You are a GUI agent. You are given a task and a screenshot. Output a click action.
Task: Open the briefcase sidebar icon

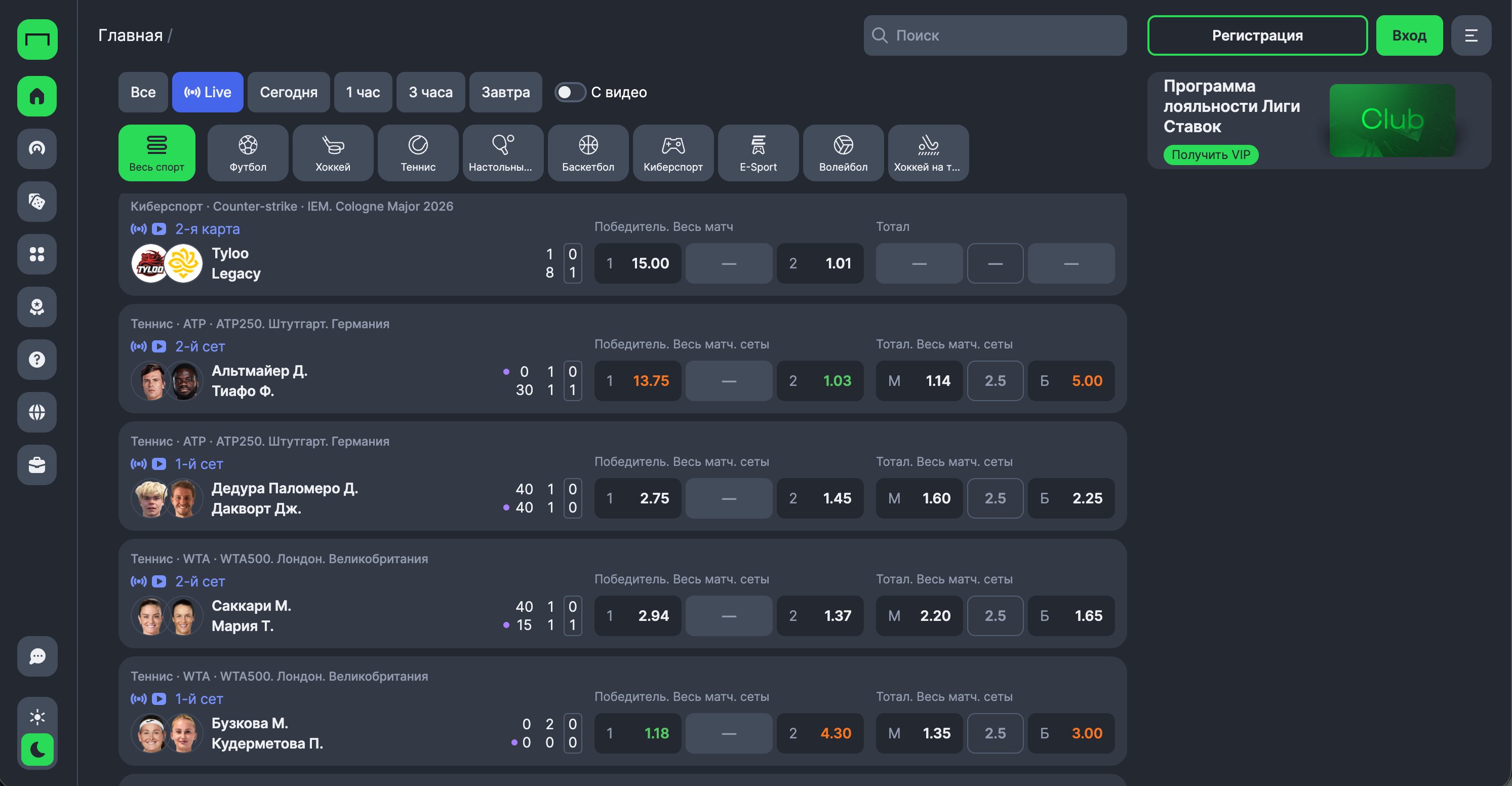(x=37, y=465)
